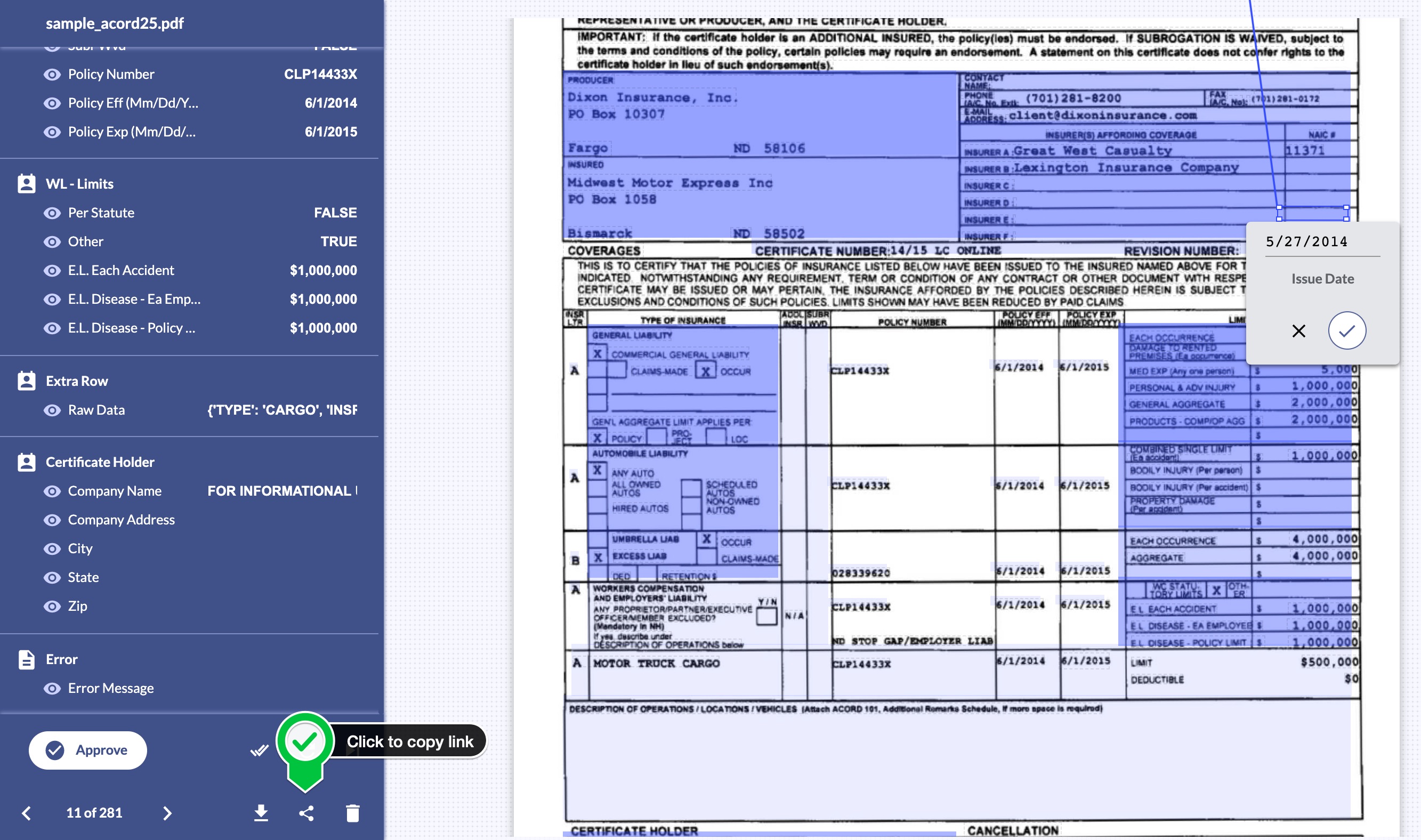Click the $1,000,000 value of E.L. Each Accident
Image resolution: width=1421 pixels, height=840 pixels.
click(x=323, y=271)
